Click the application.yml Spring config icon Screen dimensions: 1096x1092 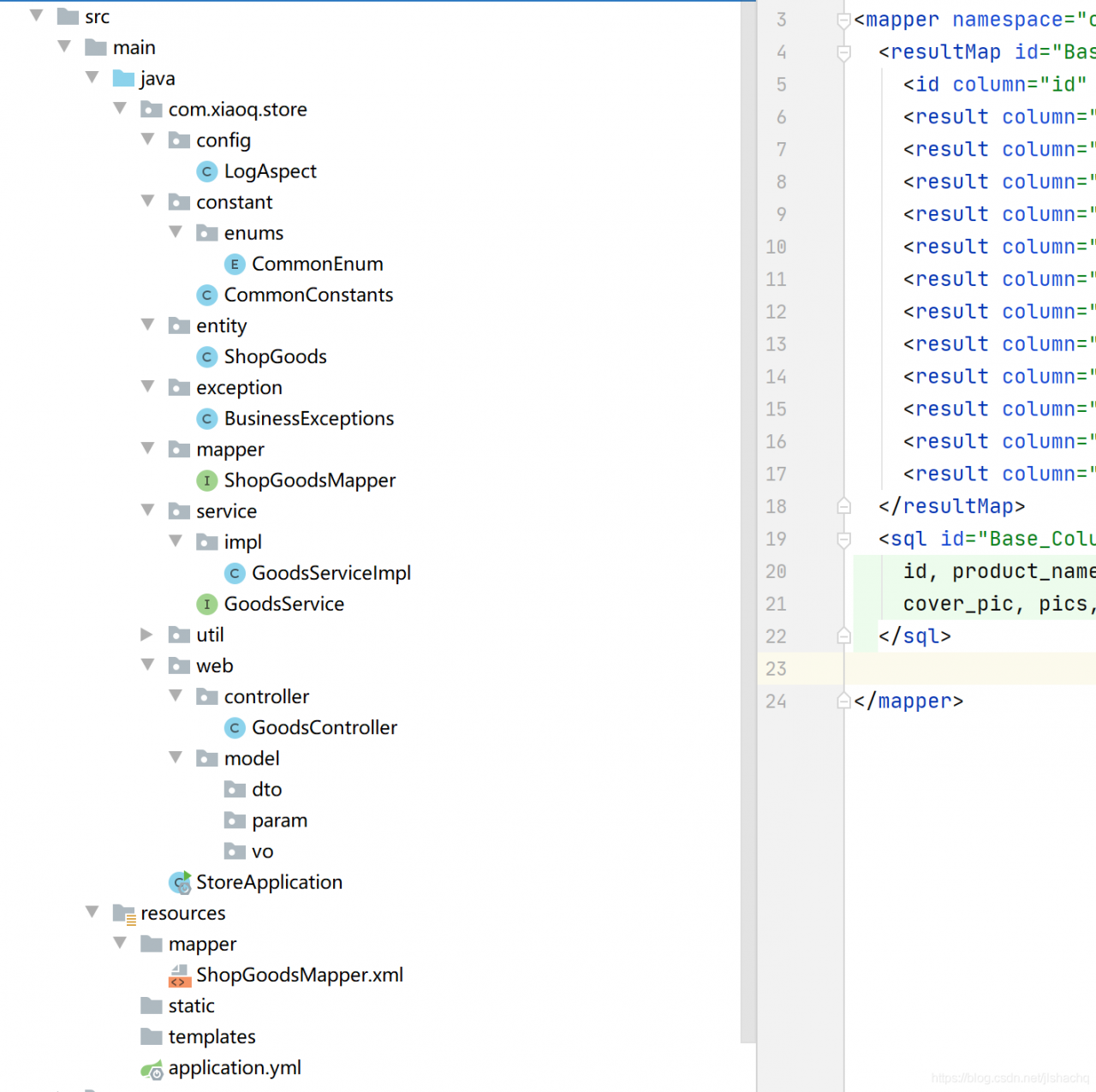152,1069
